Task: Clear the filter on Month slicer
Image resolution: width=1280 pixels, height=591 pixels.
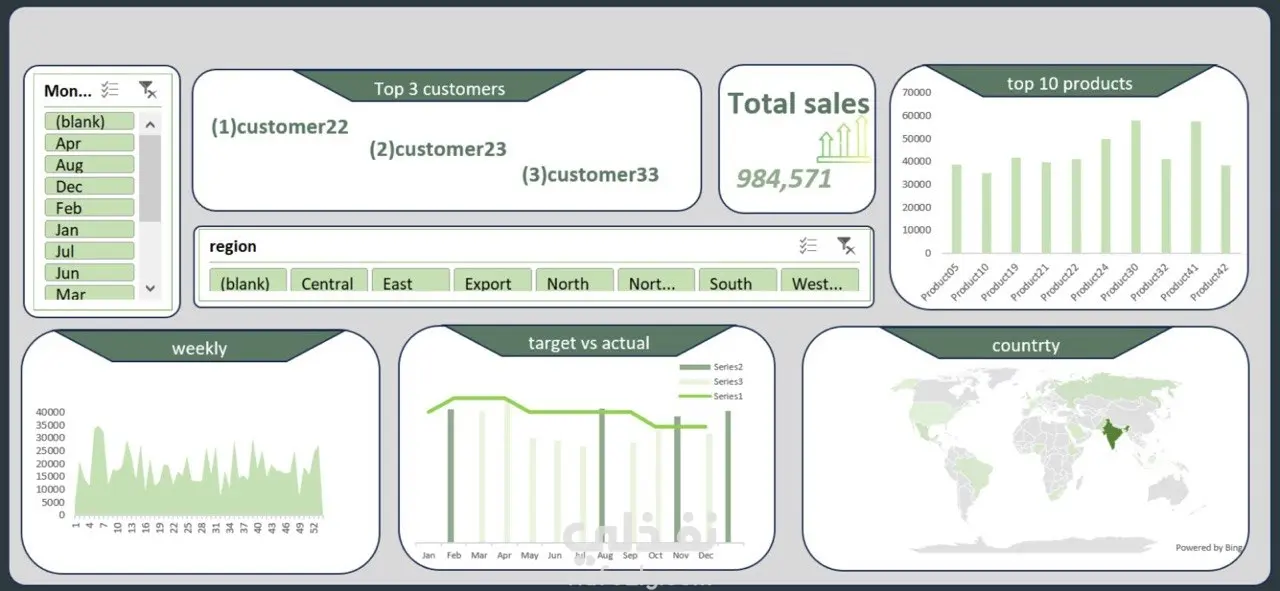Action: [148, 90]
